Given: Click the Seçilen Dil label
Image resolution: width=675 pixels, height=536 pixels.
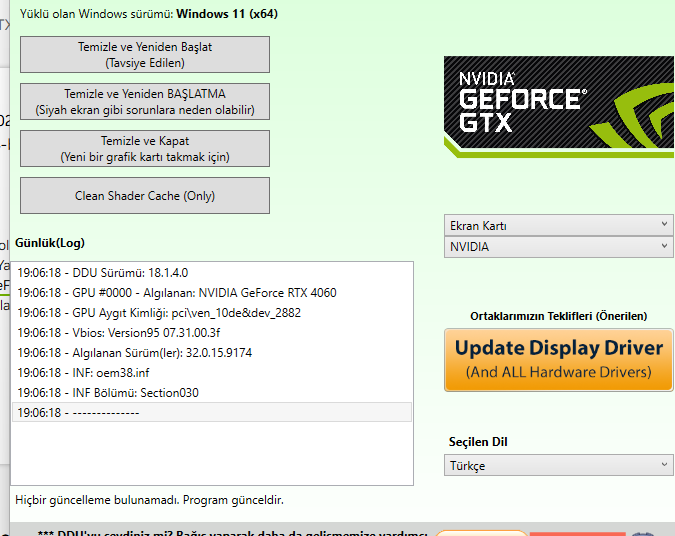Looking at the screenshot, I should [x=478, y=442].
